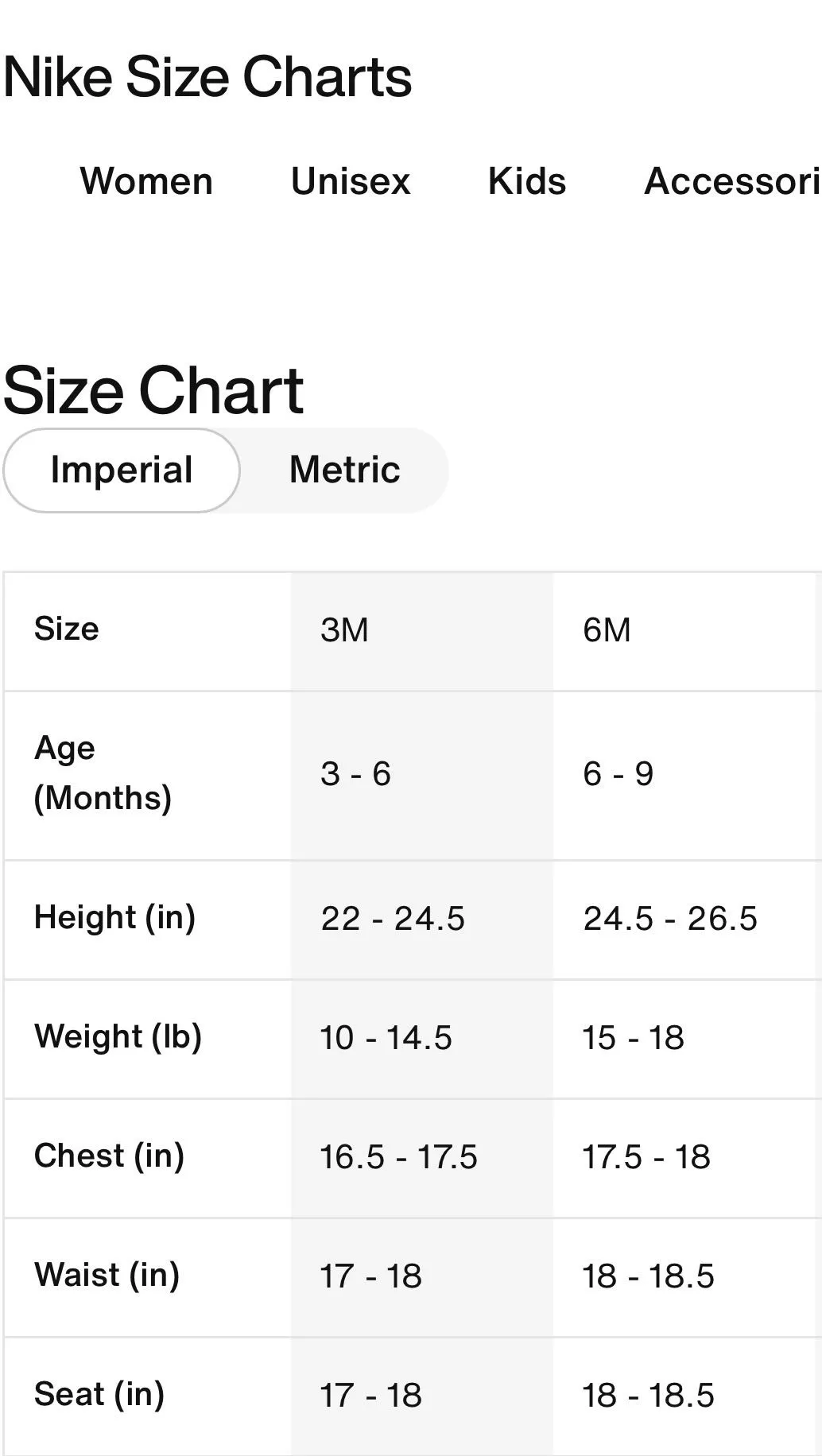Screen dimensions: 822x1456
Task: Select the Imperial units toggle
Action: [122, 470]
